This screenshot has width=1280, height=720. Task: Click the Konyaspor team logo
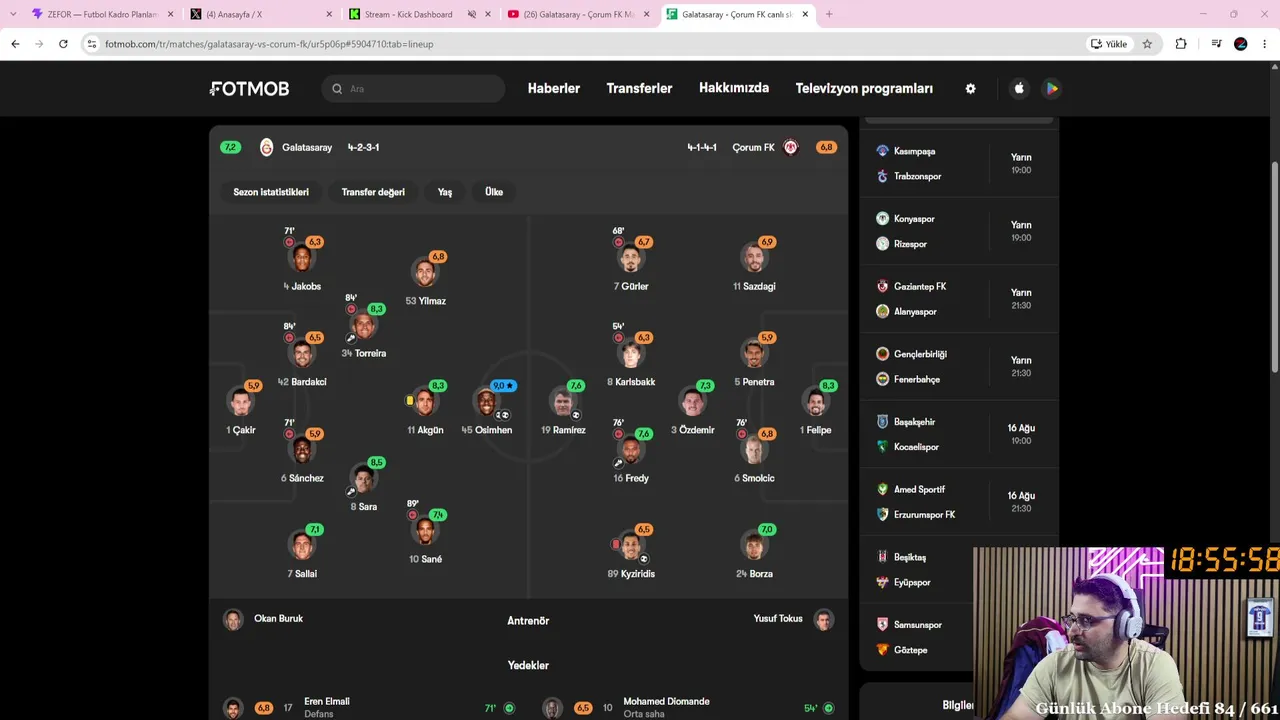click(882, 219)
